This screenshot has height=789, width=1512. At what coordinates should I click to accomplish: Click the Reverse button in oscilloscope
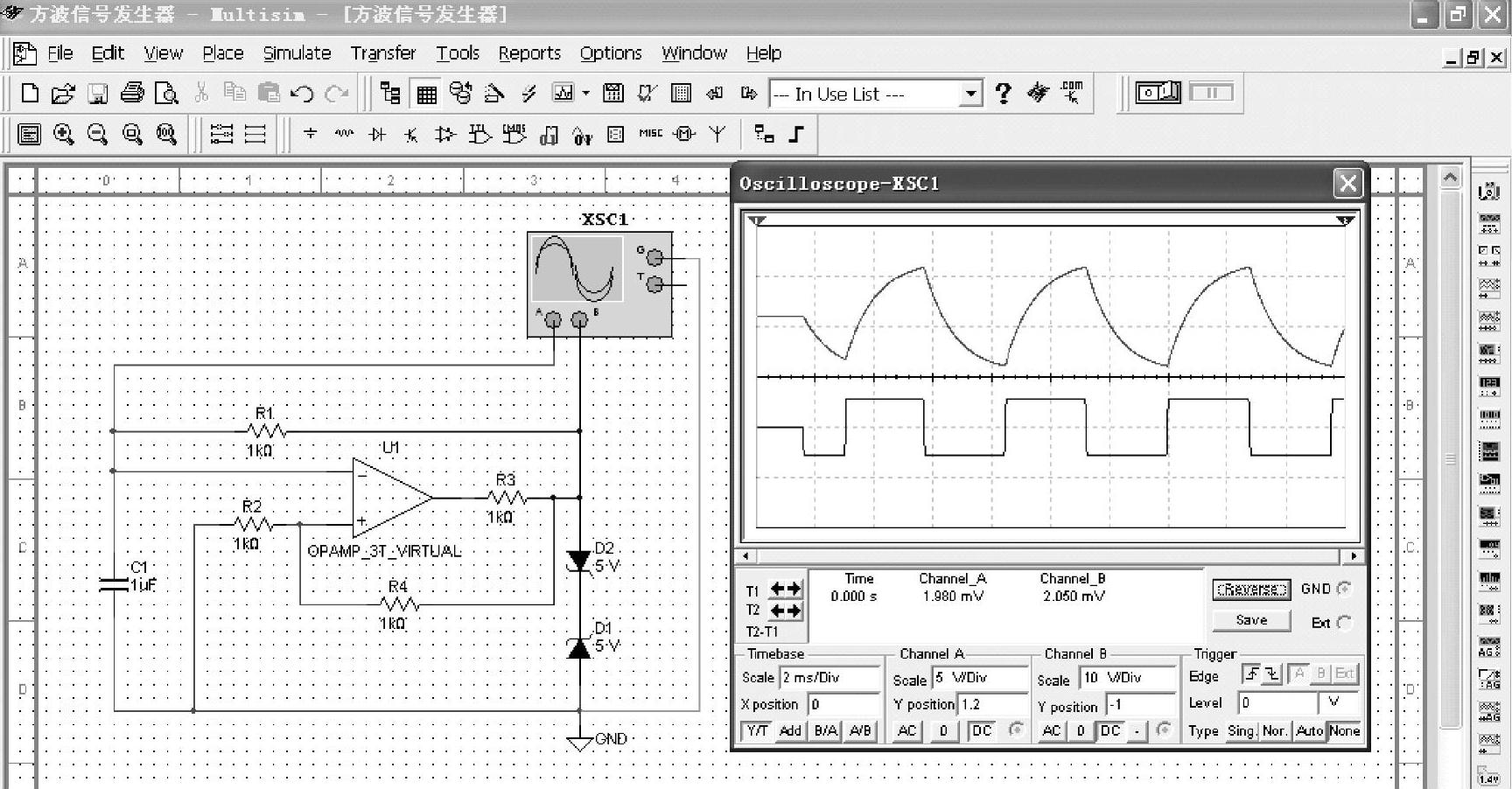1250,590
